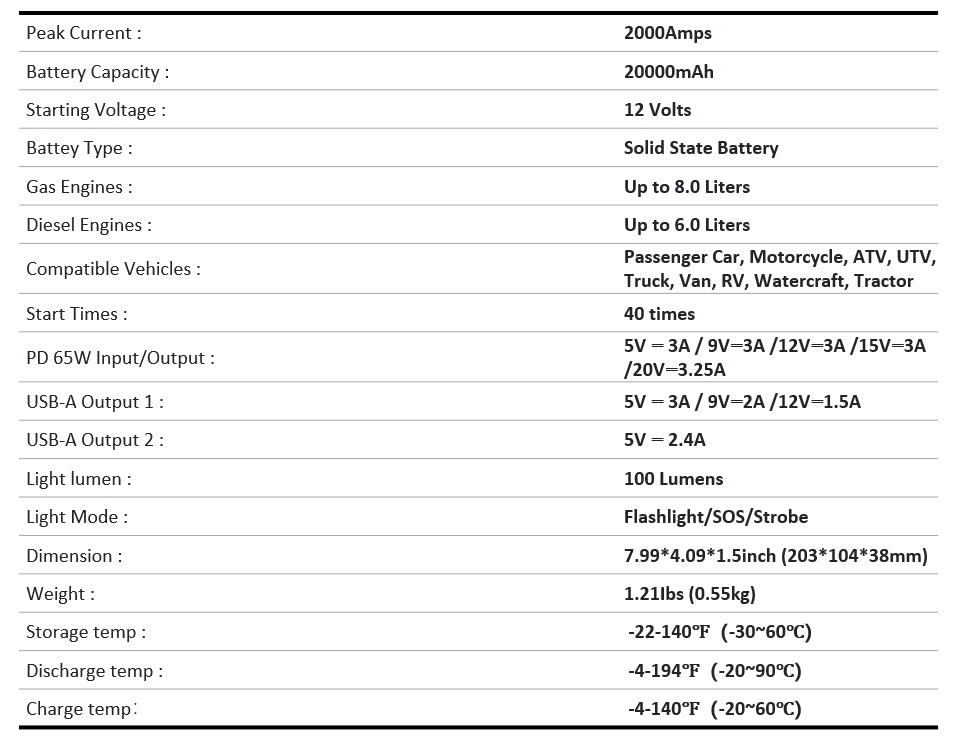The height and width of the screenshot is (739, 958).
Task: Click the 100 Lumens value
Action: point(673,479)
